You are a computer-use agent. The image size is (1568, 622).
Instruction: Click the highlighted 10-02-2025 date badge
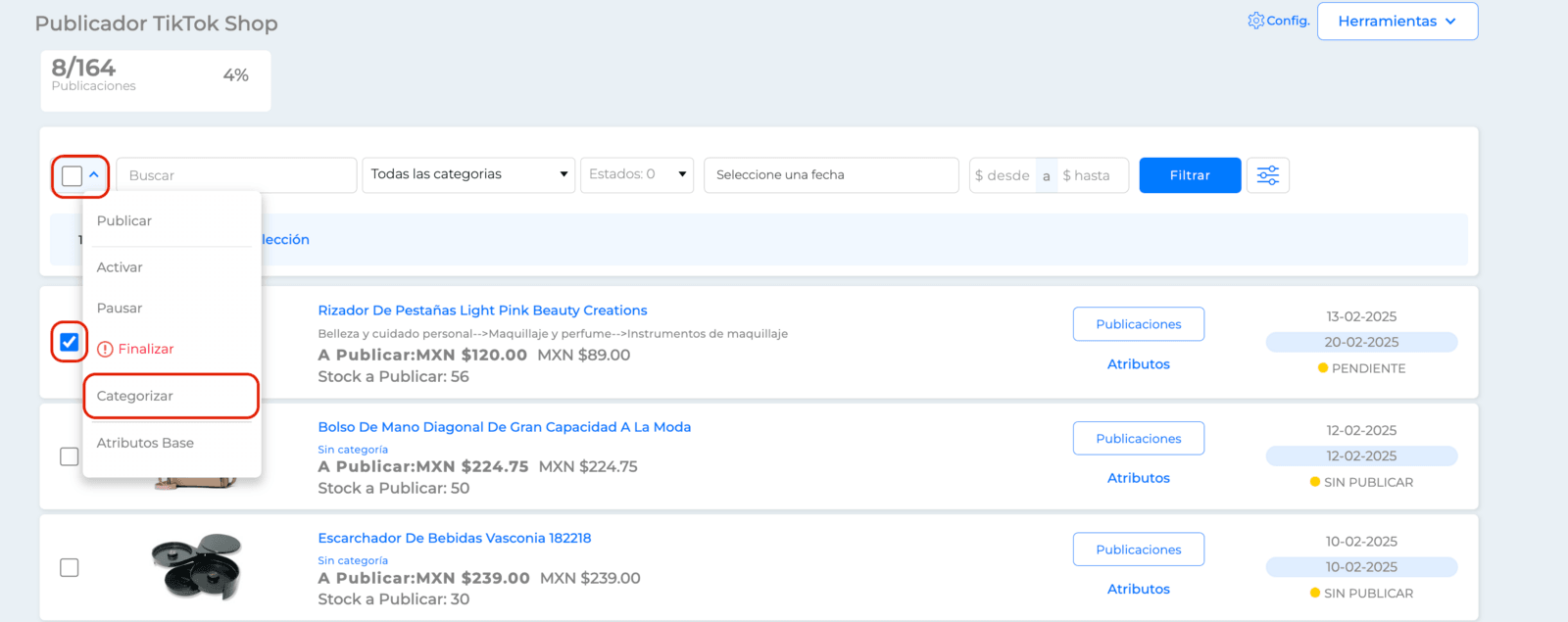click(x=1361, y=567)
